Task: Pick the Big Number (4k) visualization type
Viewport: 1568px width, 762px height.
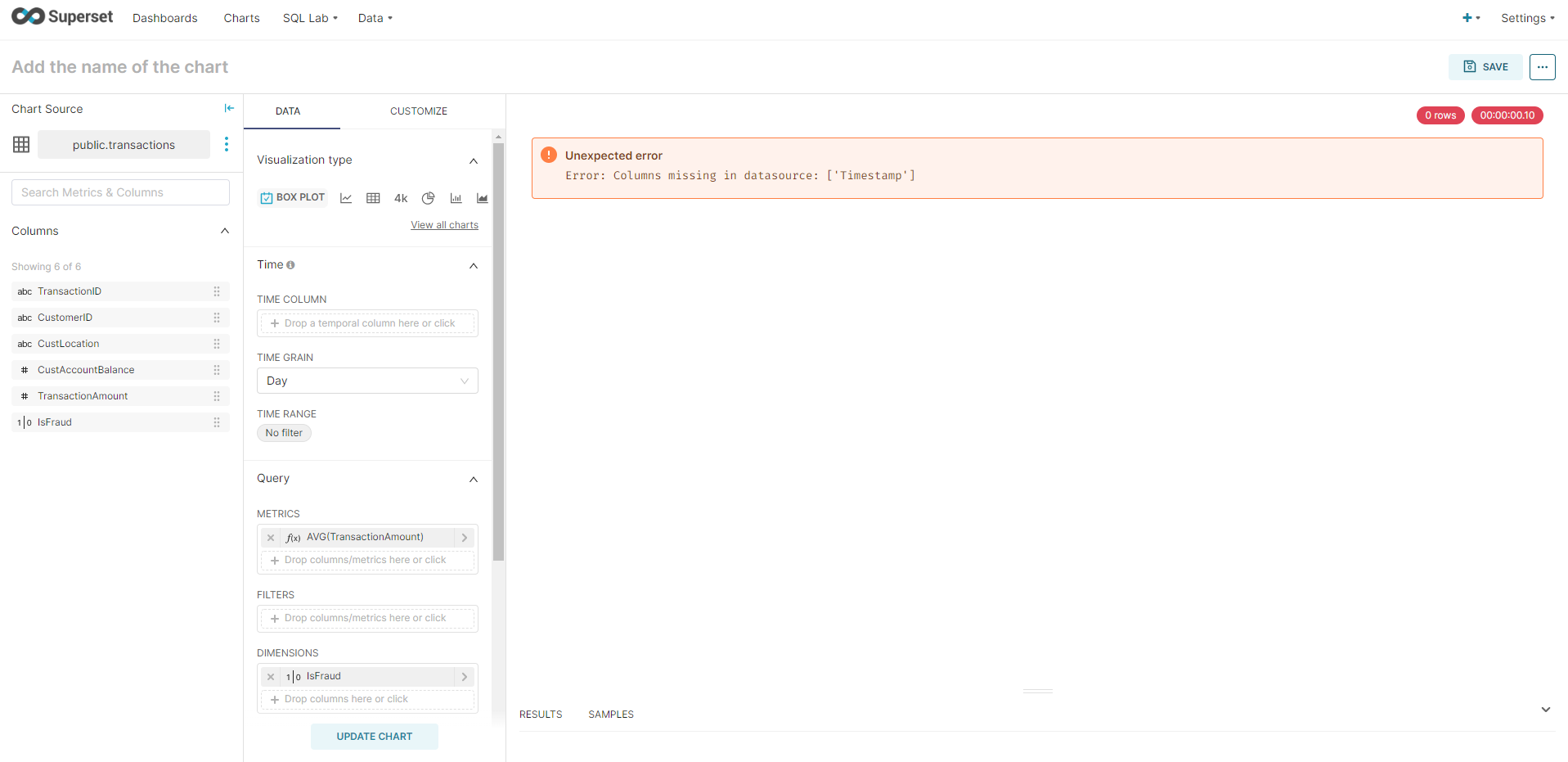Action: [x=400, y=197]
